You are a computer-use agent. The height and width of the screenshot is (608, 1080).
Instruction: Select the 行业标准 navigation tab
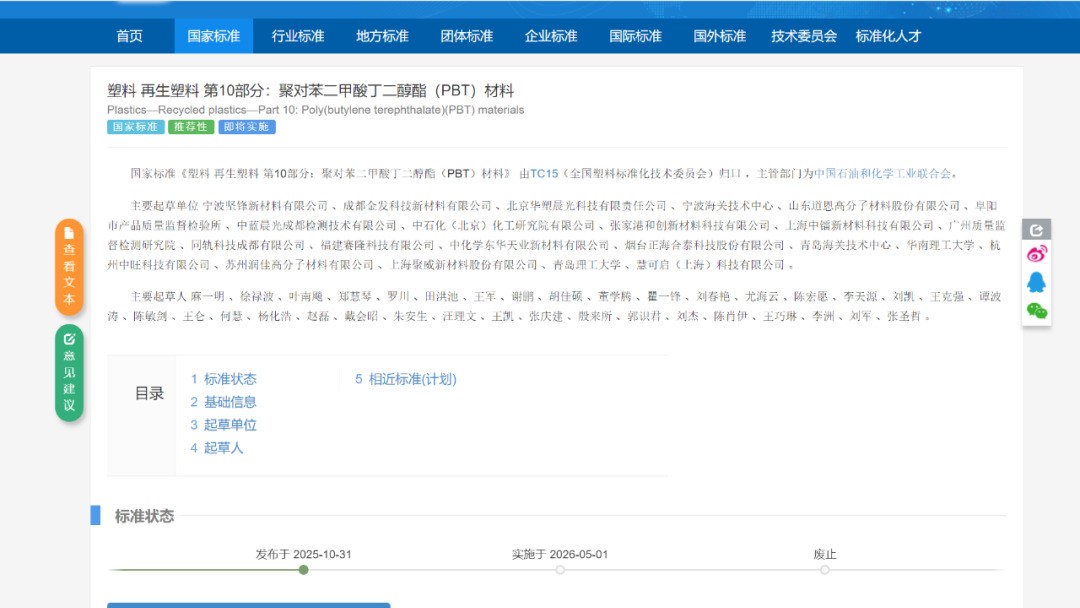click(x=298, y=36)
